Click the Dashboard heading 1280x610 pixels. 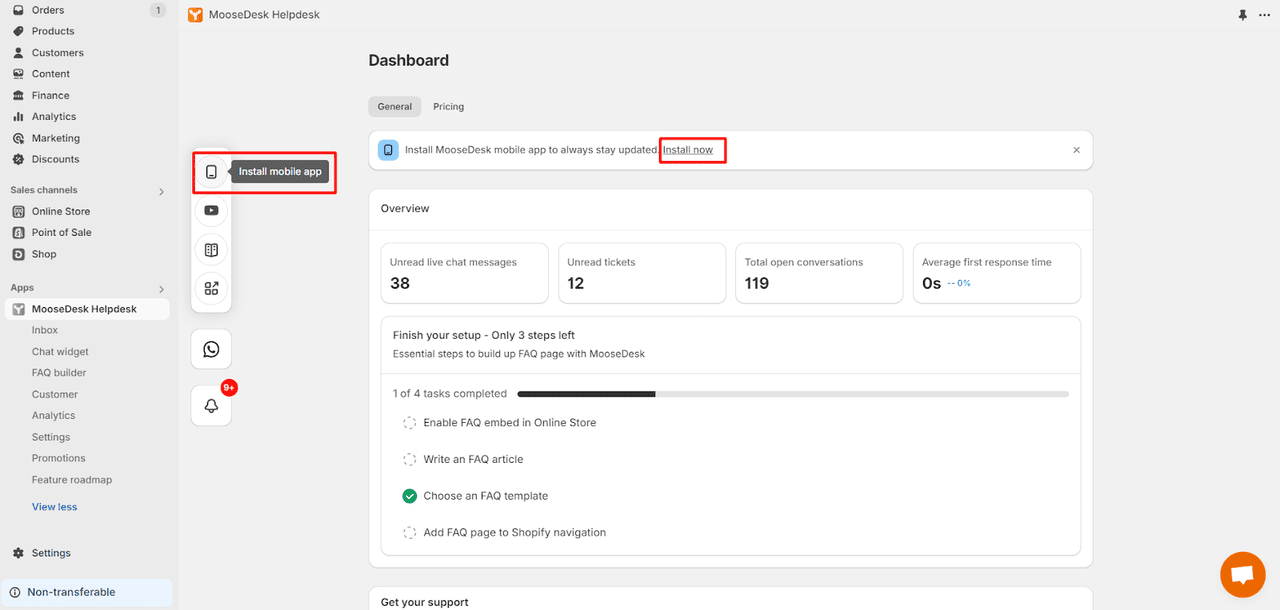click(409, 60)
